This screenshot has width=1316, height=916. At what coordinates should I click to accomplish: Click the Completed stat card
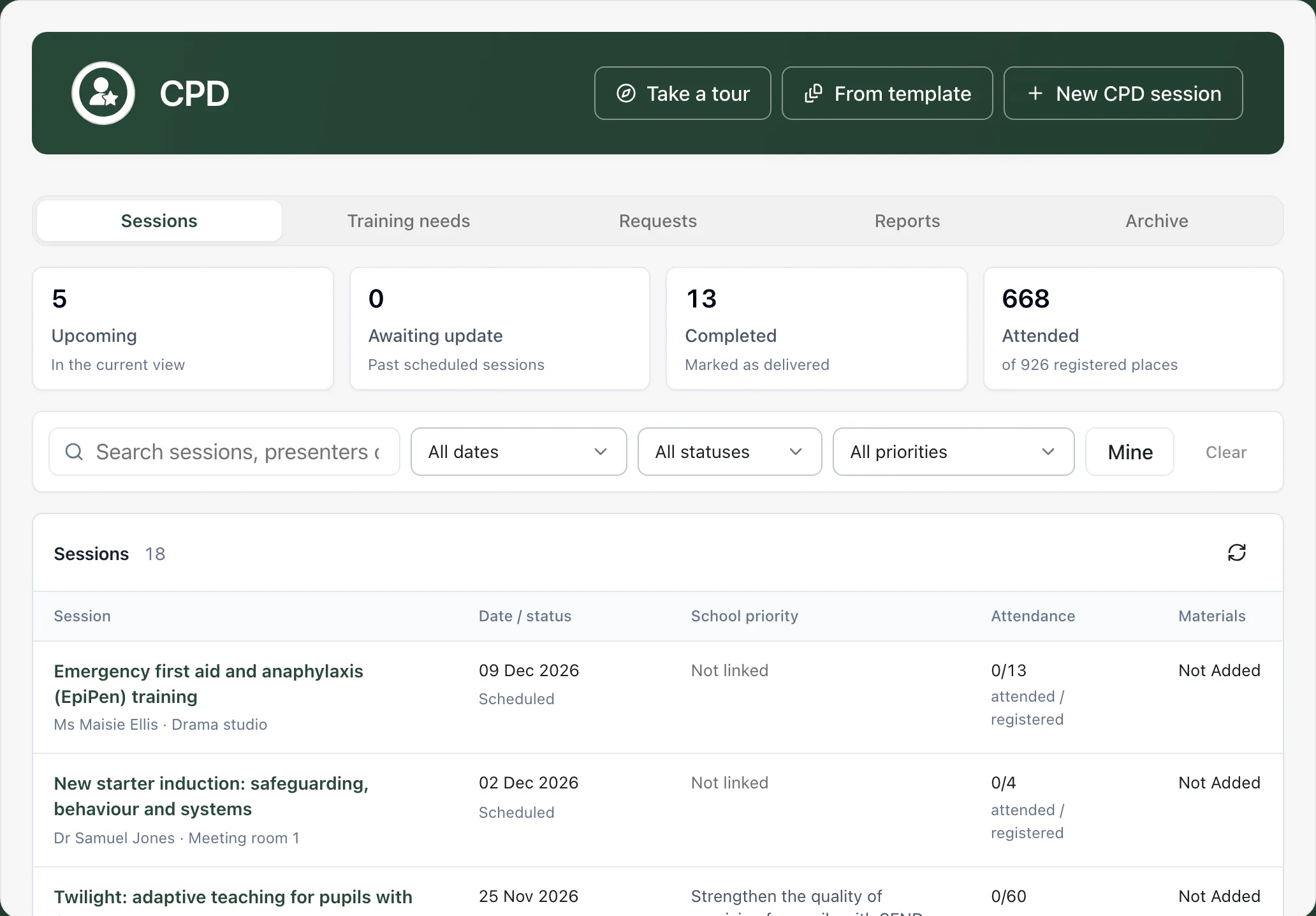[817, 329]
